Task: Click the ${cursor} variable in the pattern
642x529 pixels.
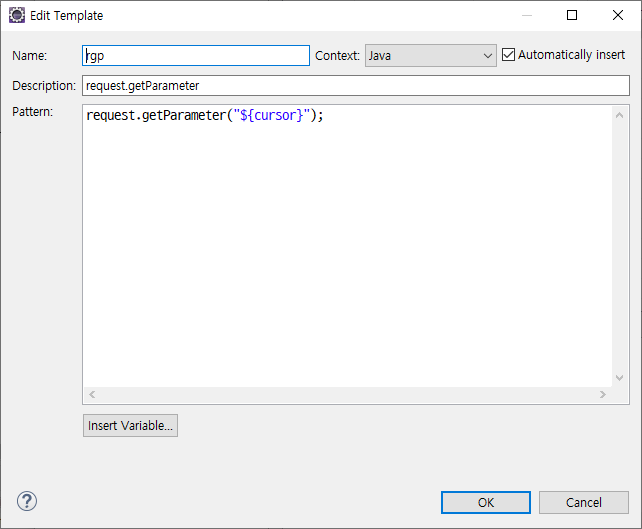Action: point(272,115)
